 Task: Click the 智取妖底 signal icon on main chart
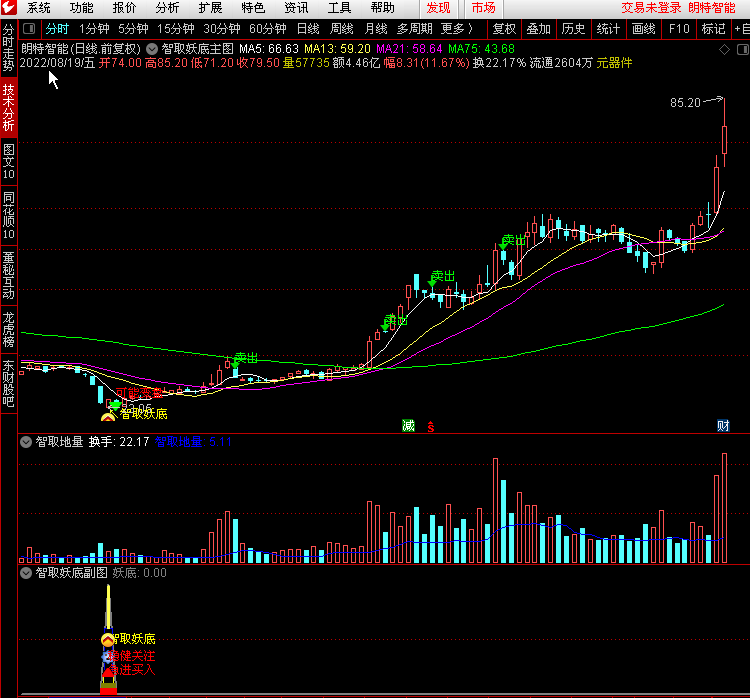click(109, 417)
